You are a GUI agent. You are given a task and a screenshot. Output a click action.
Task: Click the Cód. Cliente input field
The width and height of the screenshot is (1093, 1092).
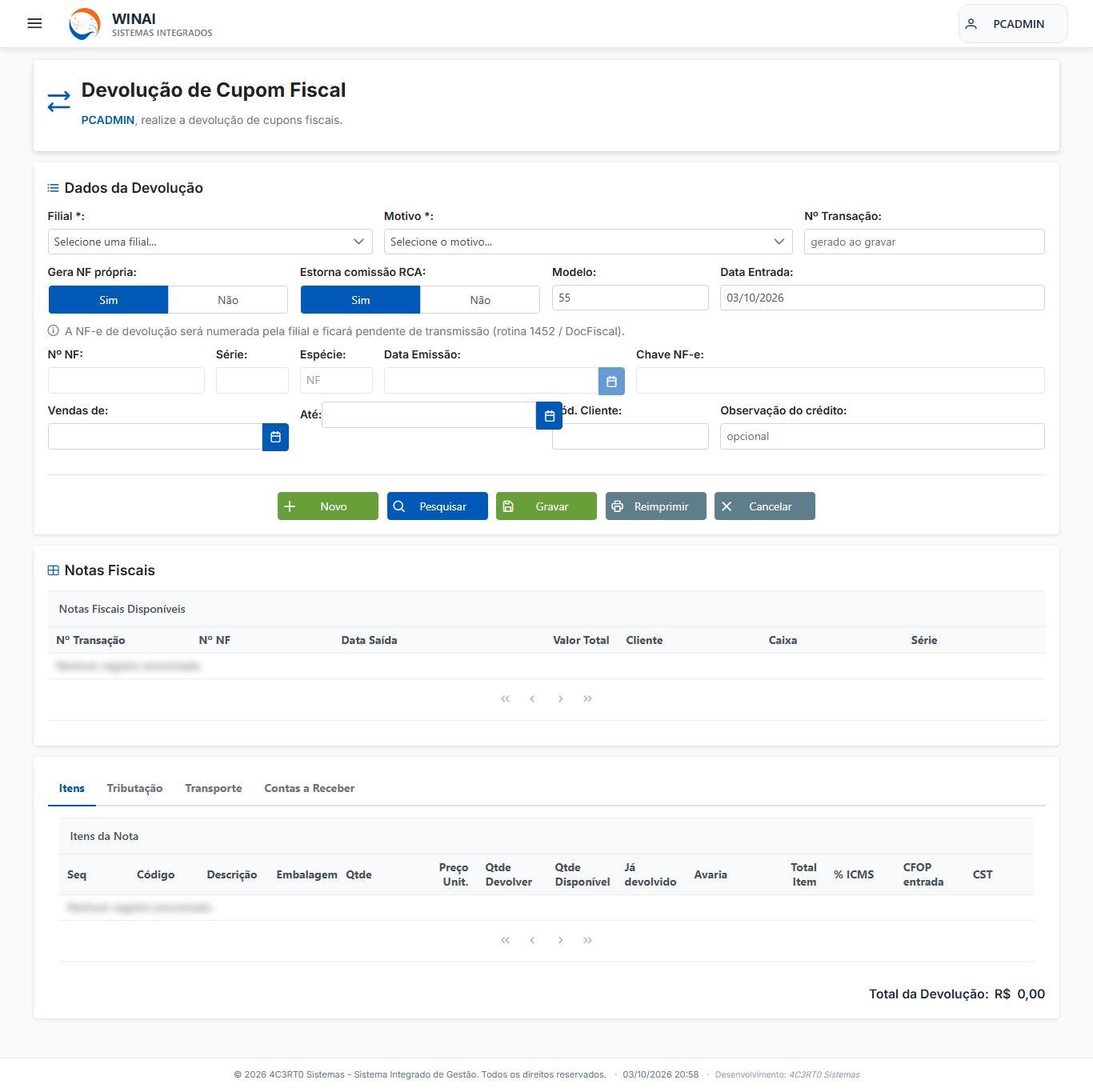(x=631, y=437)
